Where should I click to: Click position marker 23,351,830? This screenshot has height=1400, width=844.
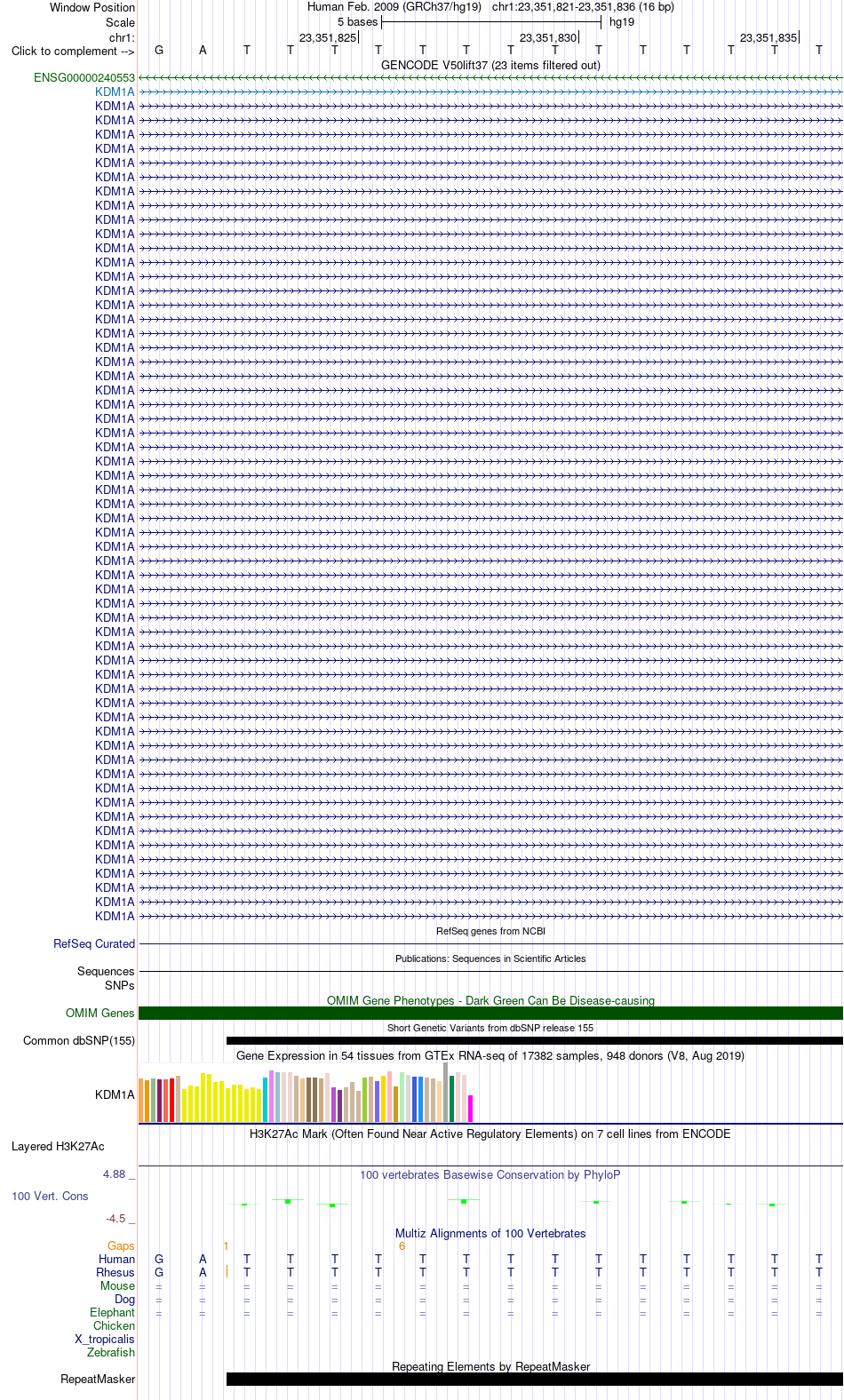click(548, 38)
